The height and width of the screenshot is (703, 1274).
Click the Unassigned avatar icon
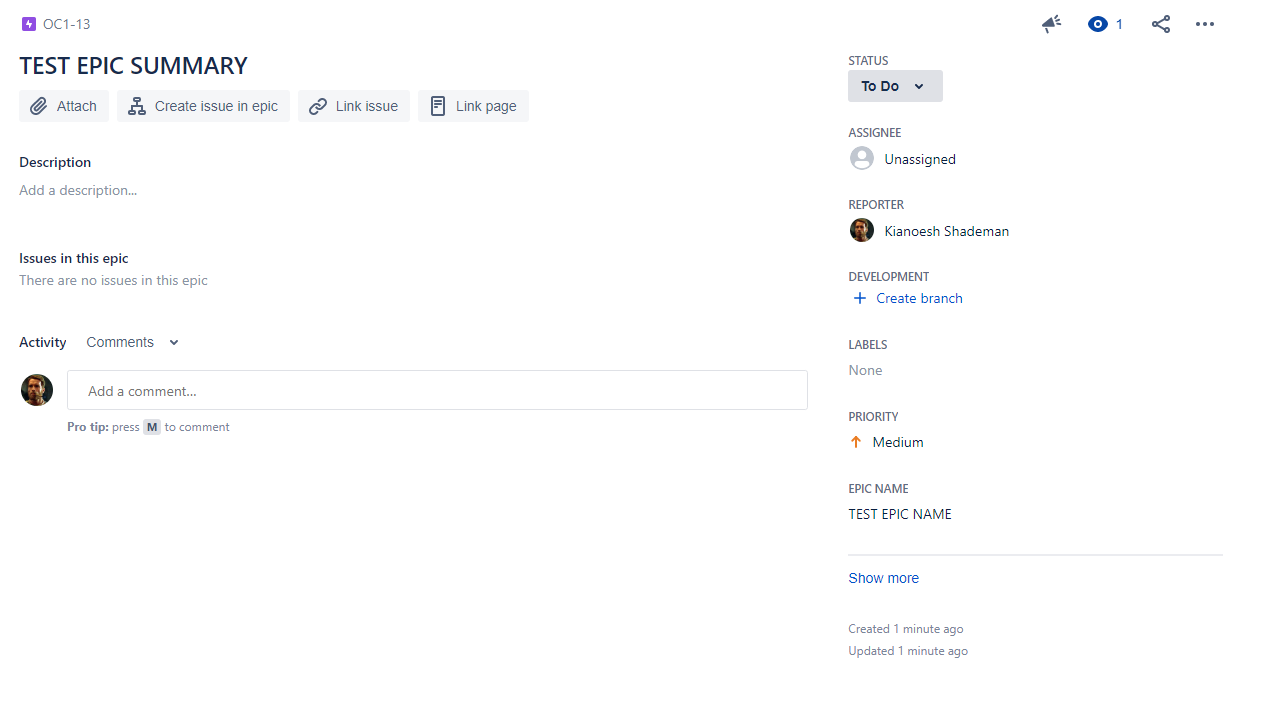tap(861, 158)
